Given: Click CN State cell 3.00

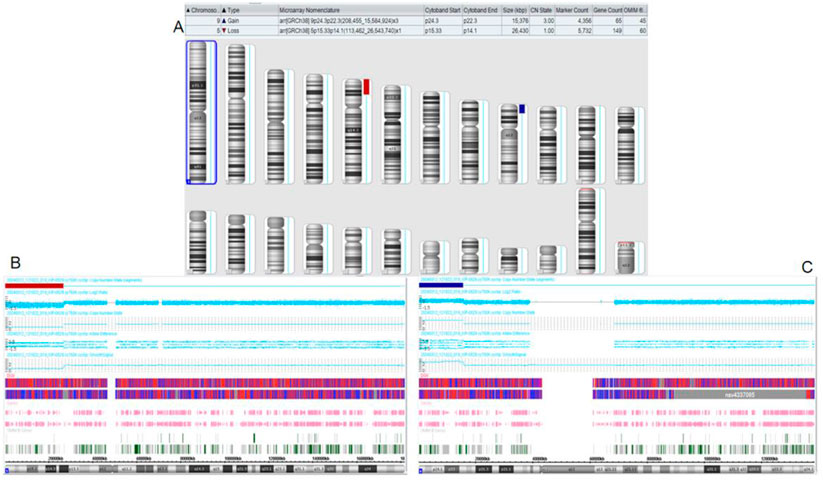Looking at the screenshot, I should point(542,21).
